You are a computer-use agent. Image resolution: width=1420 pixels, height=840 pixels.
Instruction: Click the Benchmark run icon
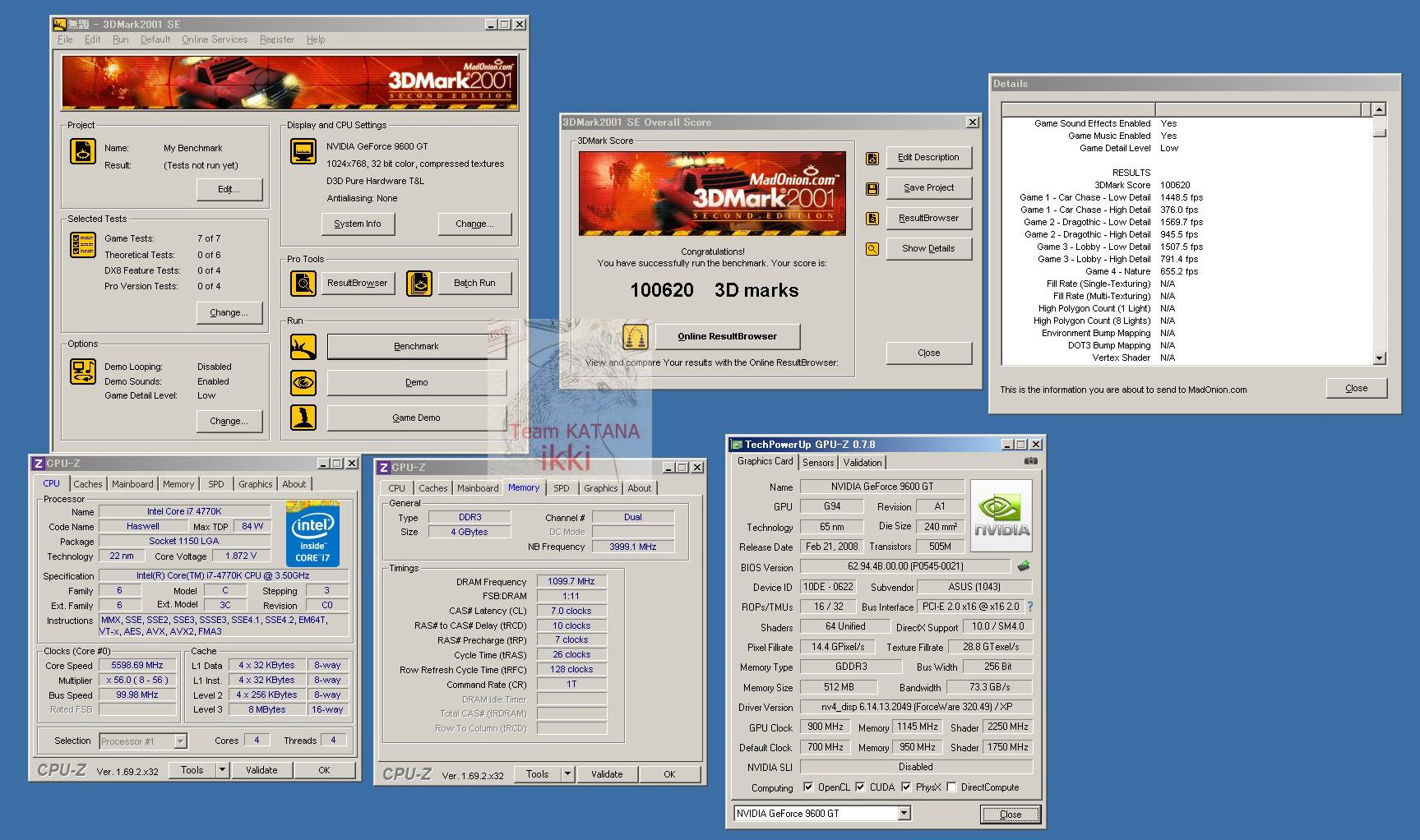(x=303, y=347)
